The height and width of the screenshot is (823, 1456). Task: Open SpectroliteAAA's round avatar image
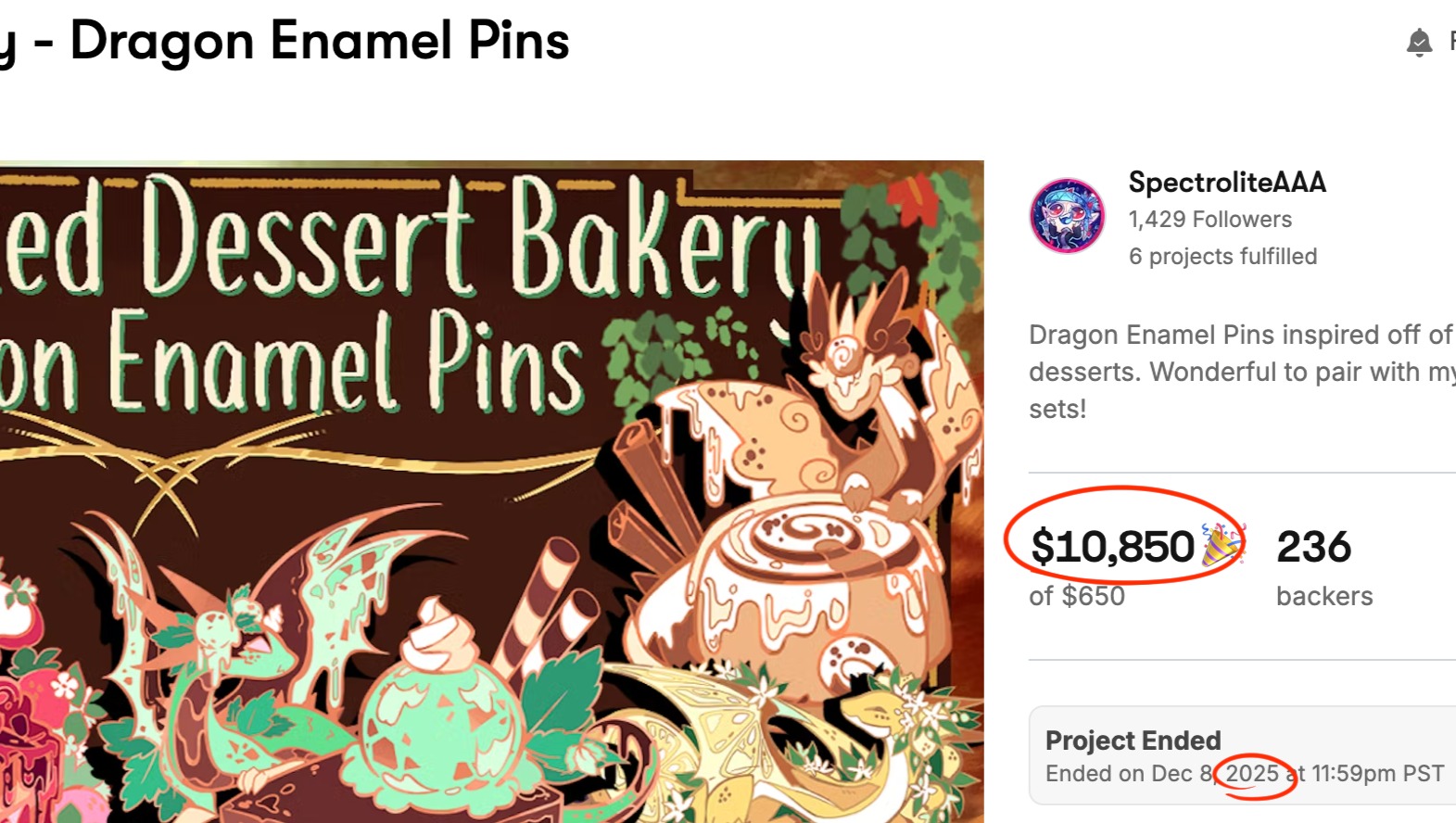pyautogui.click(x=1067, y=216)
